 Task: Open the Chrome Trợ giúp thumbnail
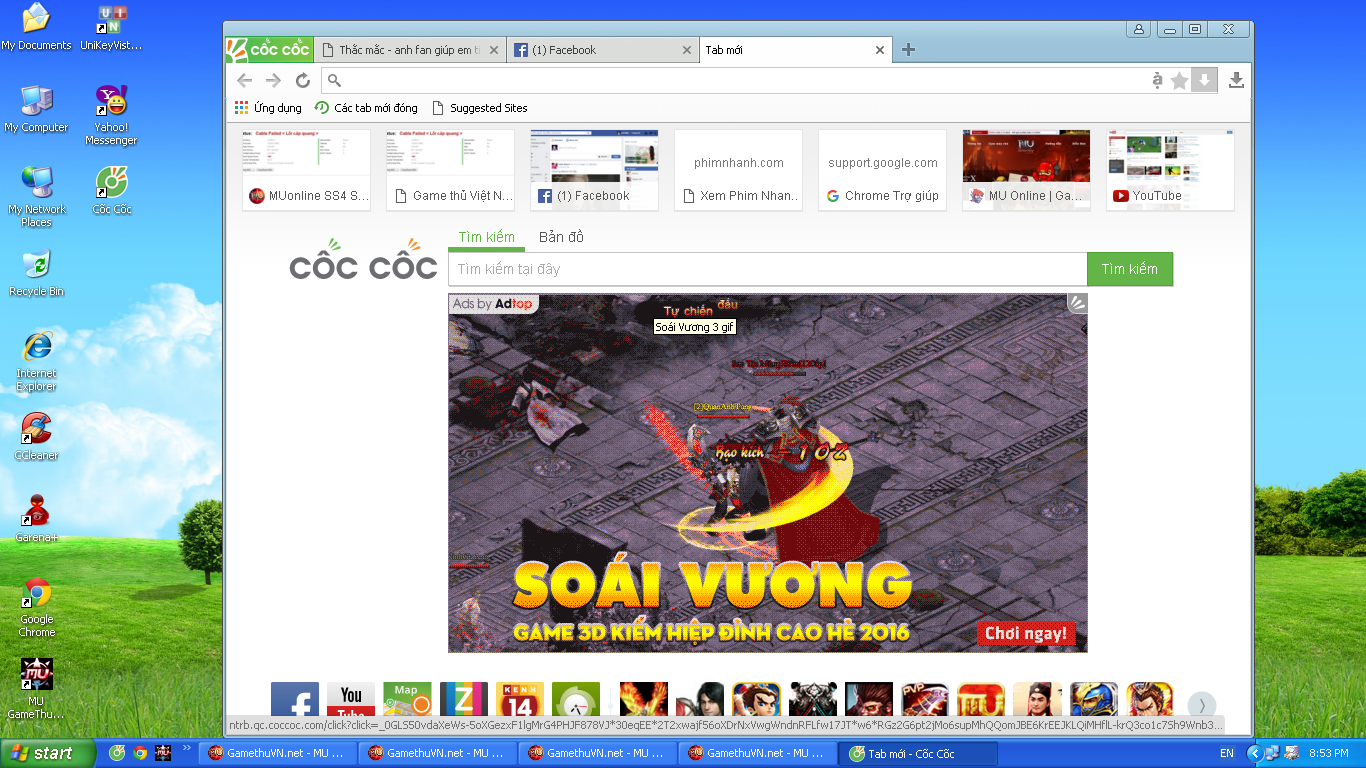883,170
